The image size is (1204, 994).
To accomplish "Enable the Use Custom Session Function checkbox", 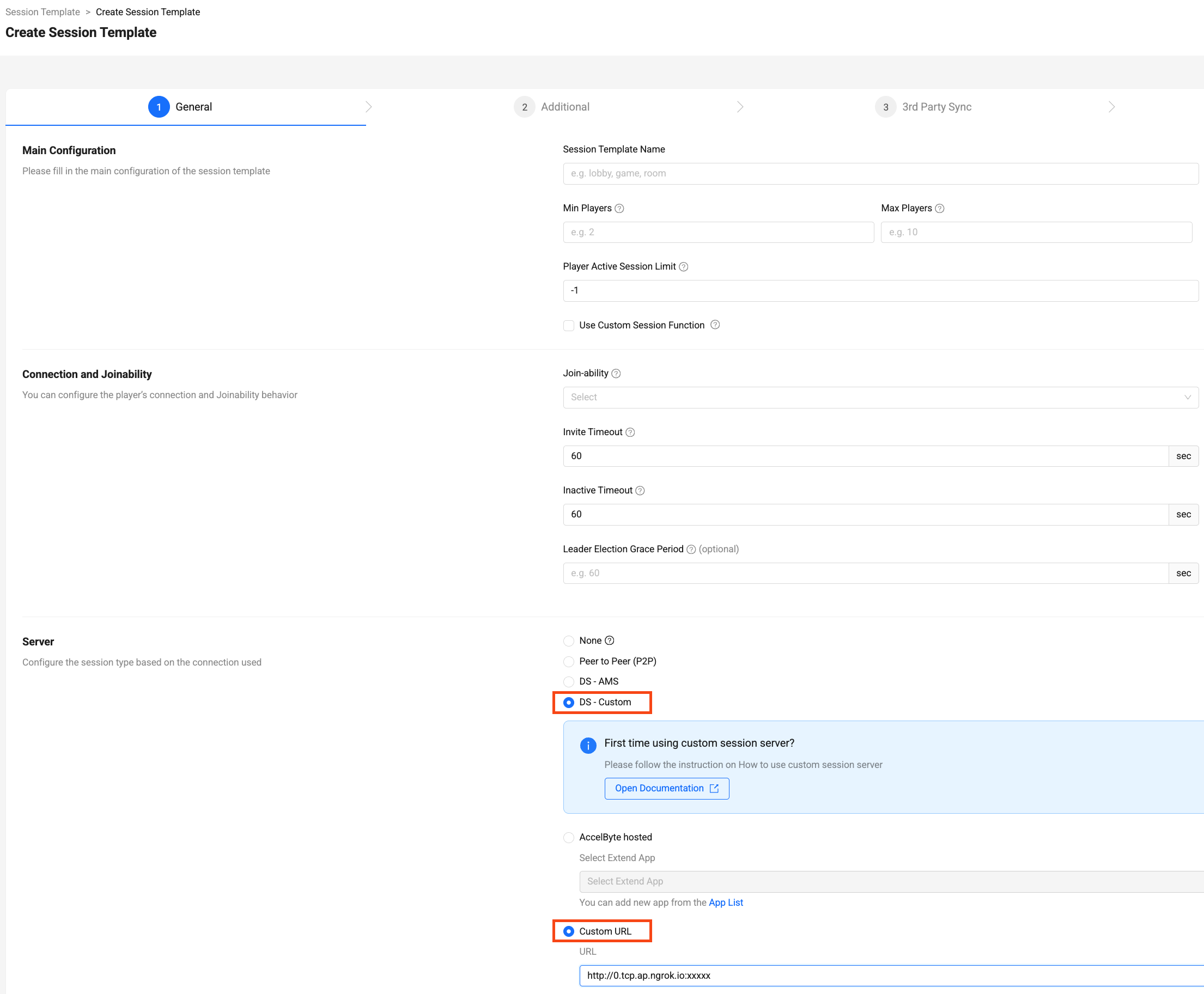I will [x=569, y=325].
